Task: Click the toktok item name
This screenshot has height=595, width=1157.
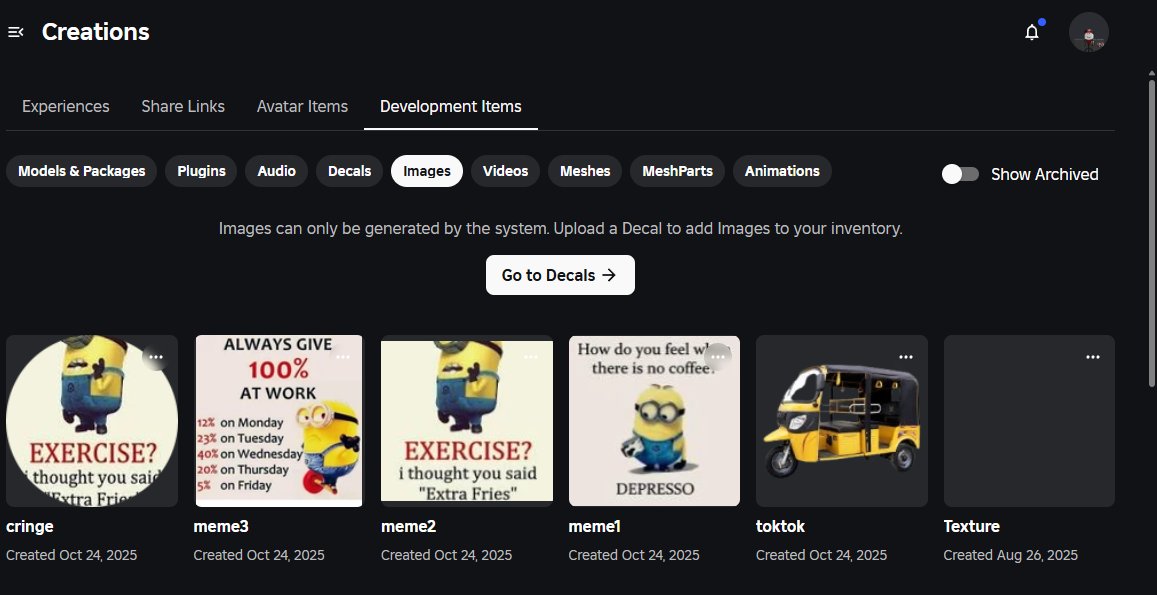Action: 780,527
